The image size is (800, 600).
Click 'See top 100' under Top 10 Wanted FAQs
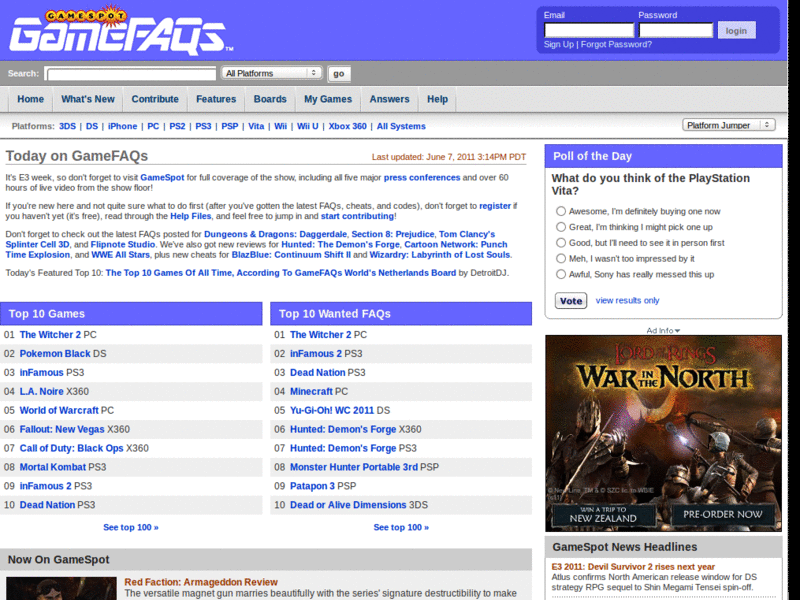tap(401, 527)
